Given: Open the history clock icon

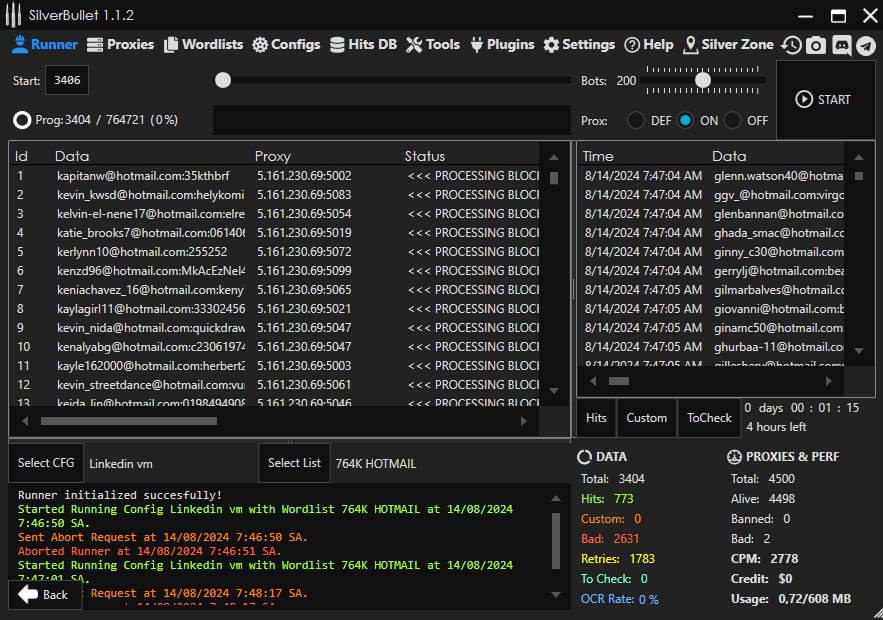Looking at the screenshot, I should (x=791, y=45).
